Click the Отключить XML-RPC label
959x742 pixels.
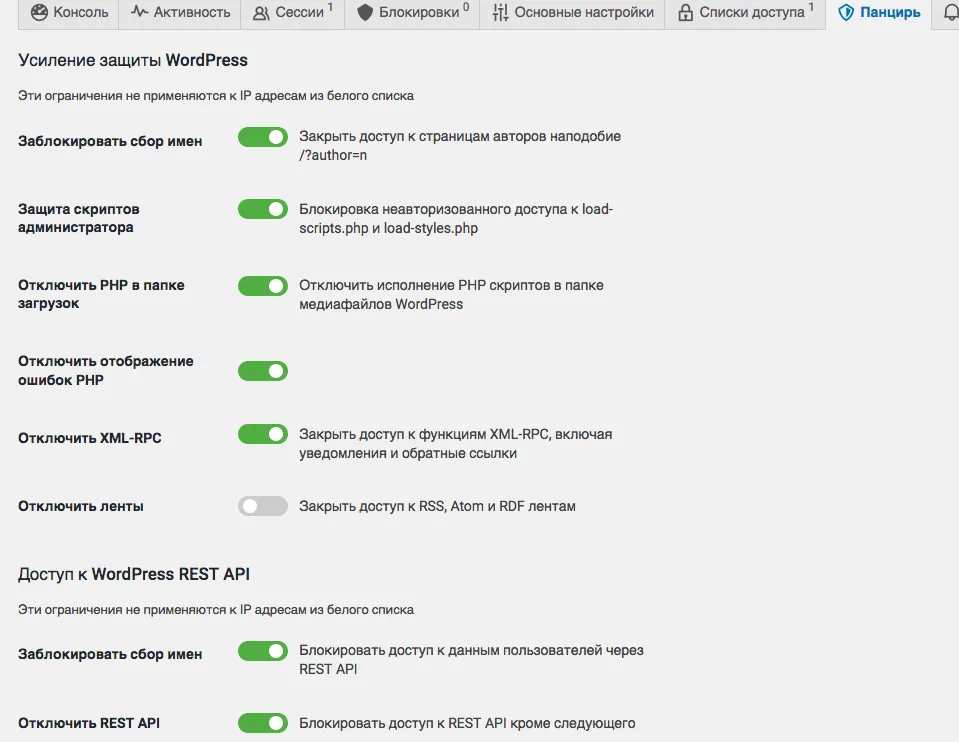(89, 438)
